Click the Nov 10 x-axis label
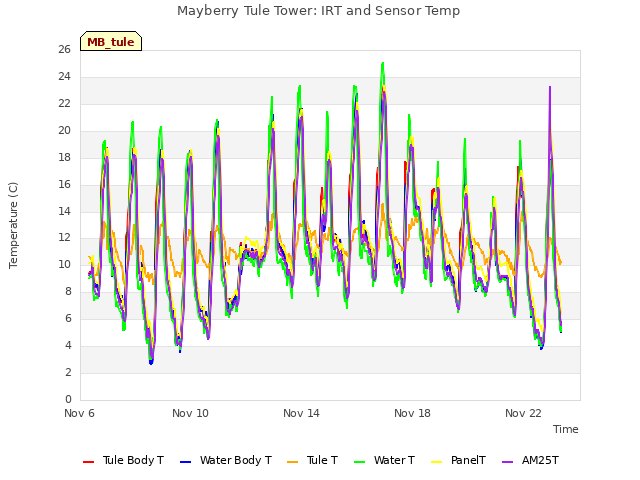 [x=190, y=413]
